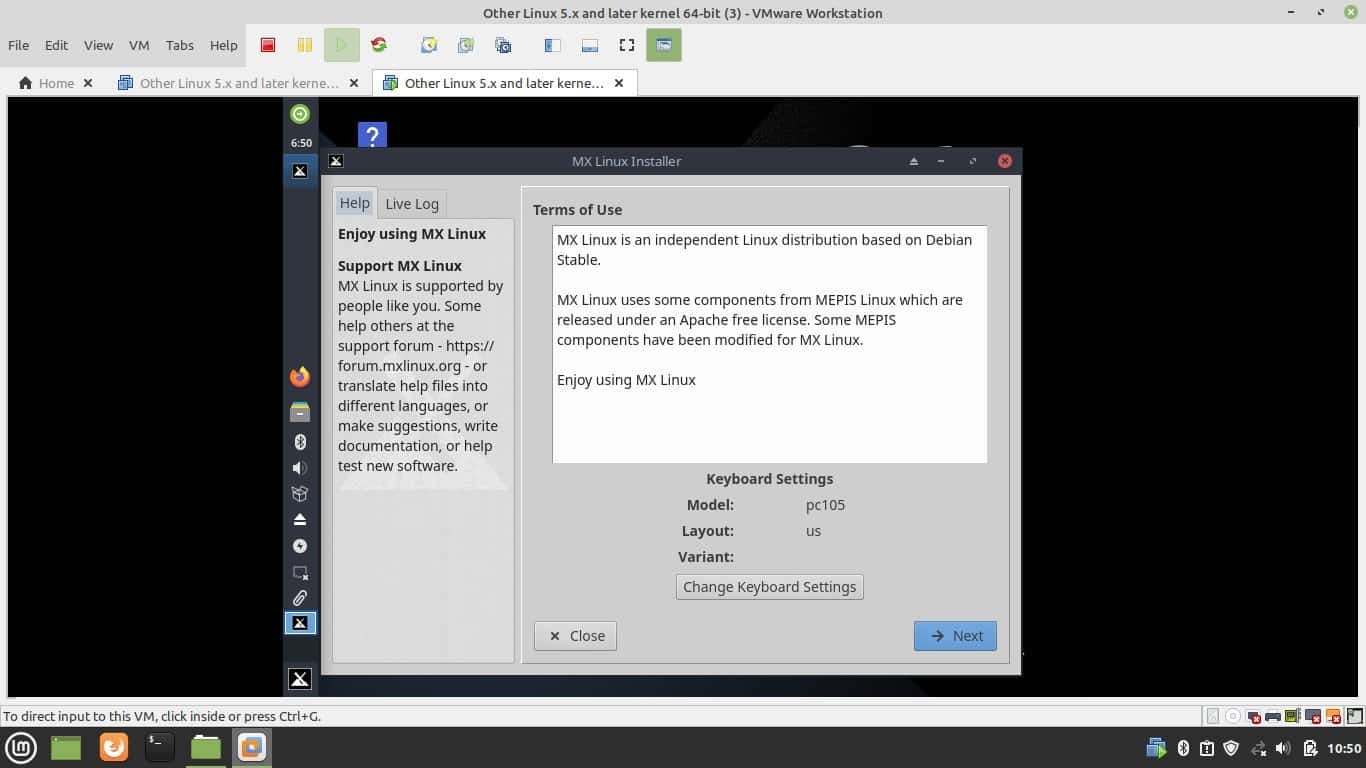
Task: Click the power manager plug icon in MX panel
Action: [300, 546]
